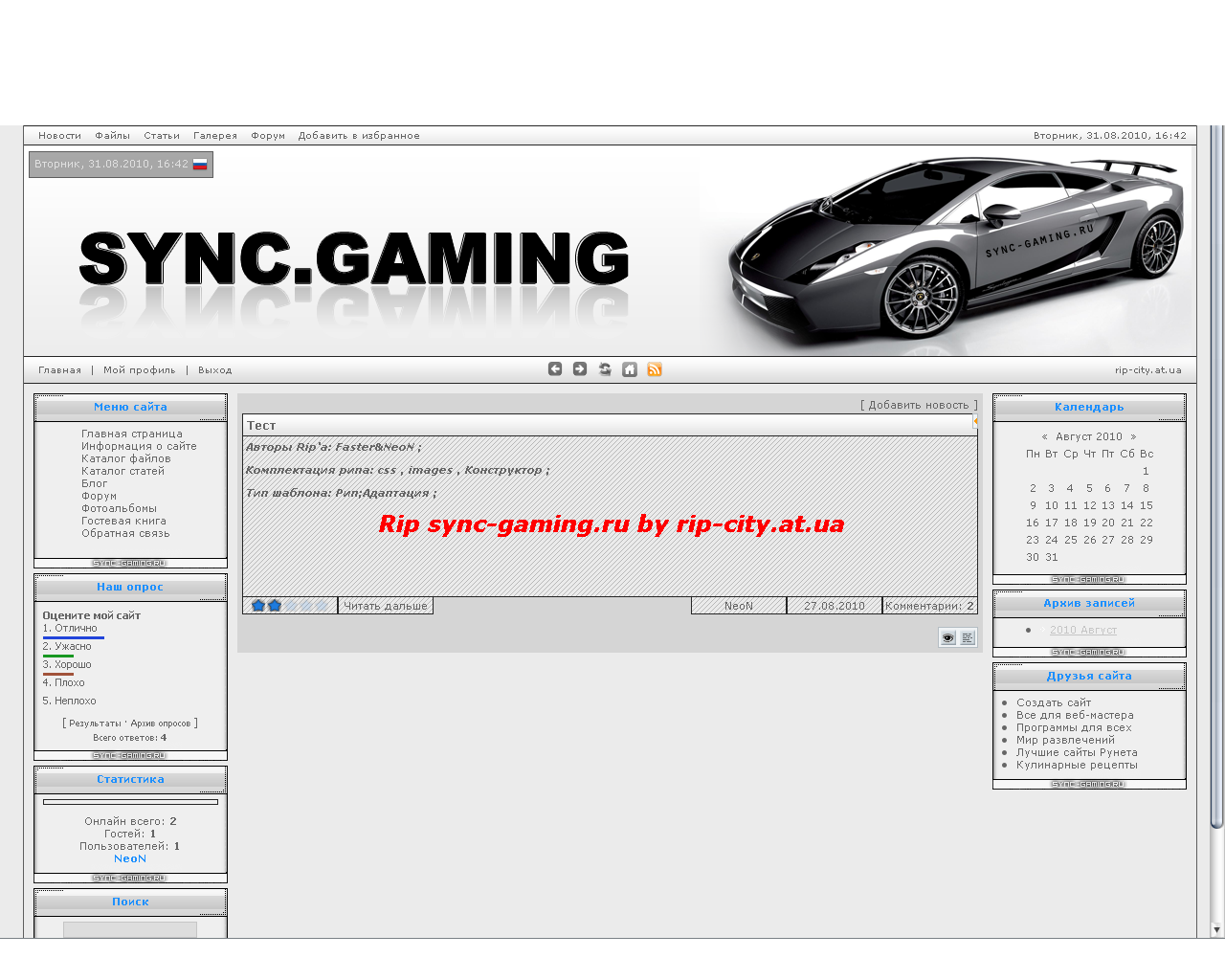
Task: Click the Добавить новость link
Action: [x=919, y=405]
